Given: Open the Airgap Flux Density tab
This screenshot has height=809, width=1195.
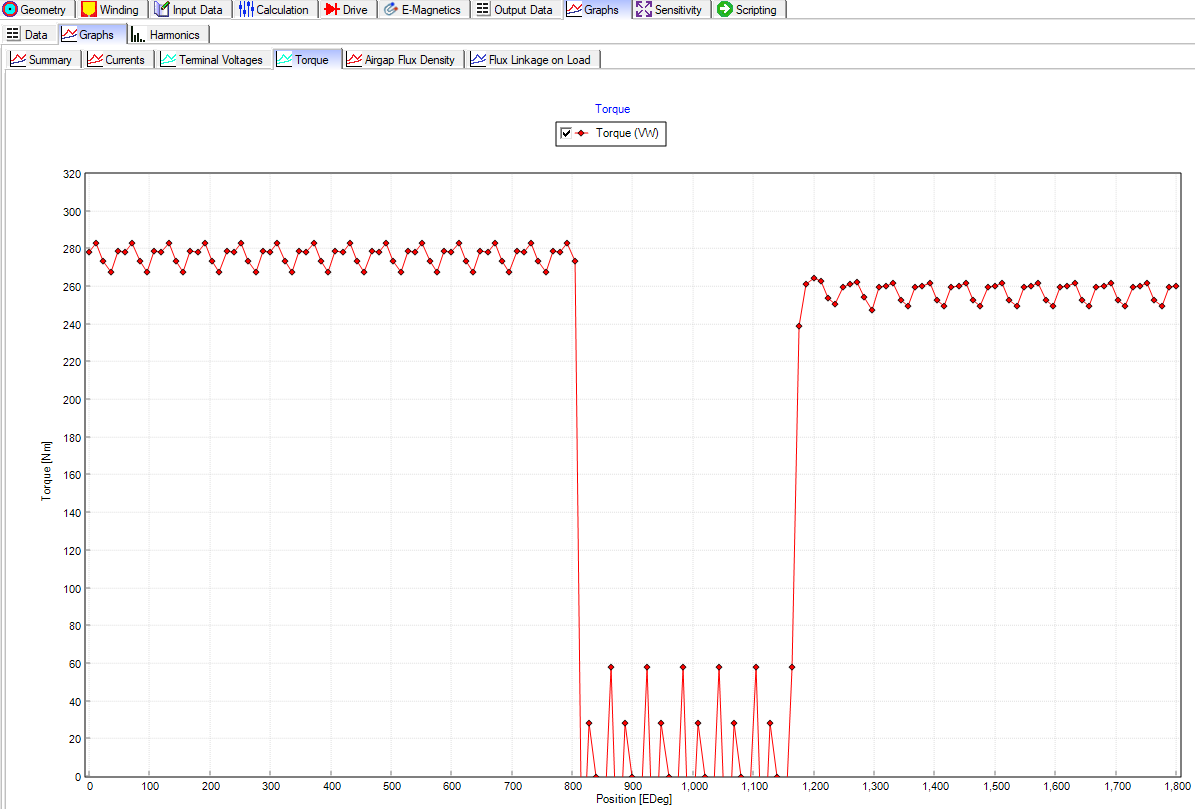Looking at the screenshot, I should tap(401, 59).
